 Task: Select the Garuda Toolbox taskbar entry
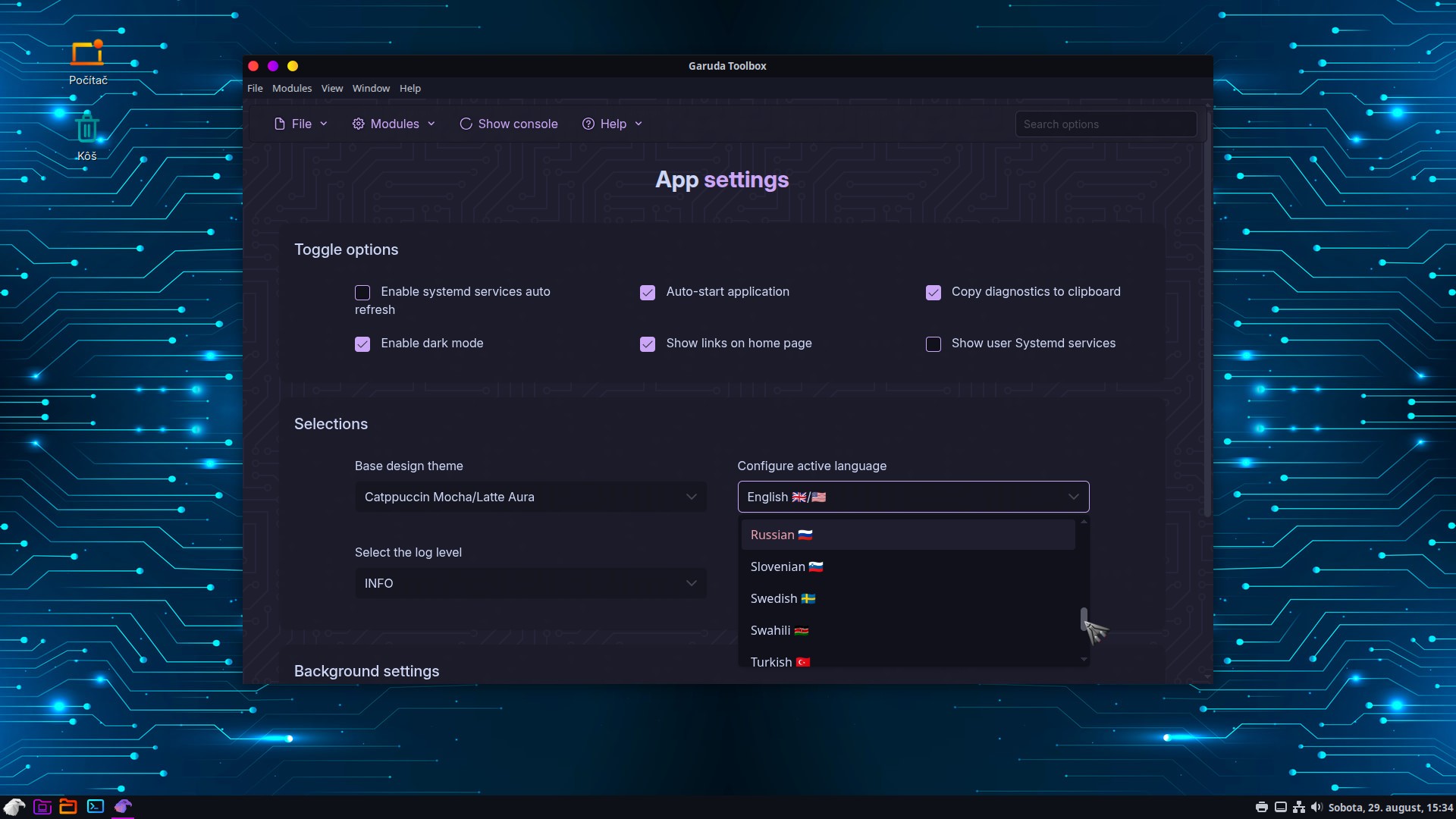click(123, 807)
